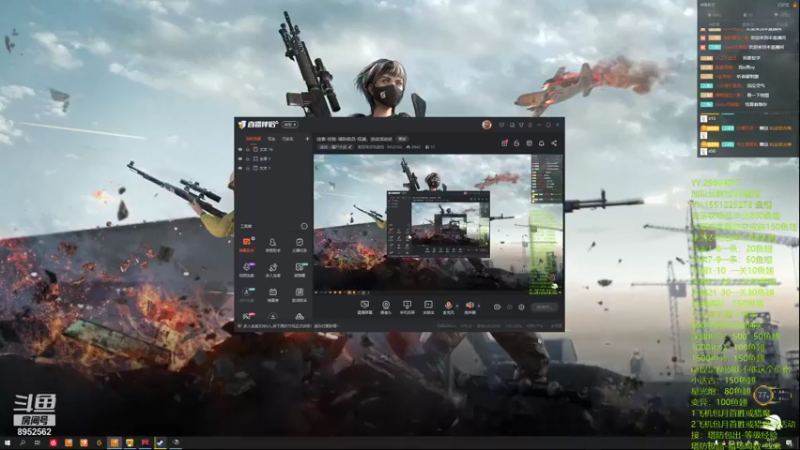
Task: Select the 全屏 1 source row
Action: point(273,159)
